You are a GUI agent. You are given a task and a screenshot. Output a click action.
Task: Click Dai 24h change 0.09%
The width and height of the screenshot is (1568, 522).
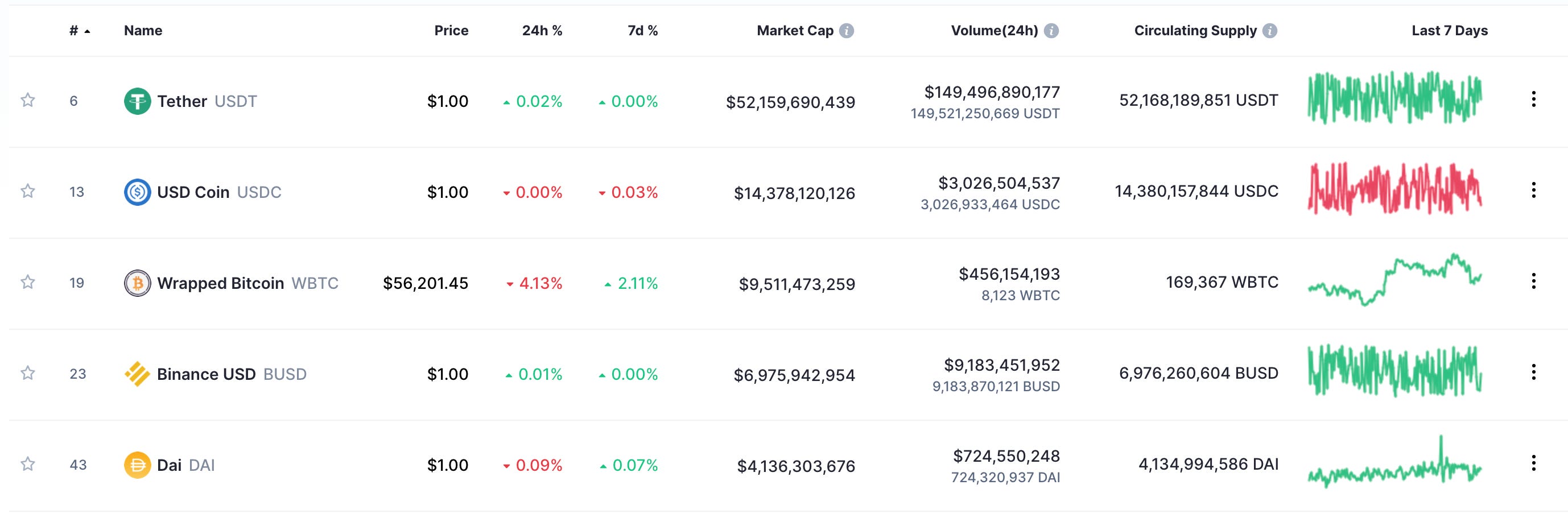coord(533,465)
